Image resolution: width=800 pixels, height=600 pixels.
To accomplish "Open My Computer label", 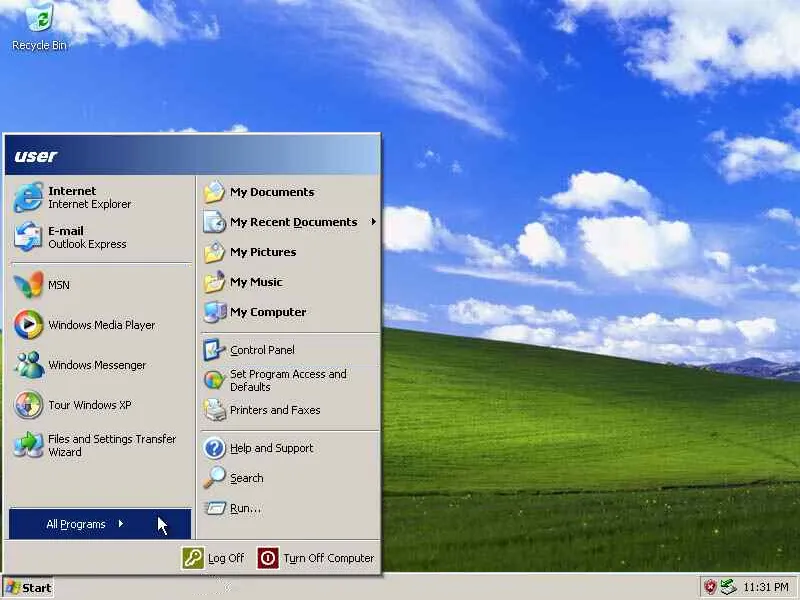I will click(x=268, y=312).
